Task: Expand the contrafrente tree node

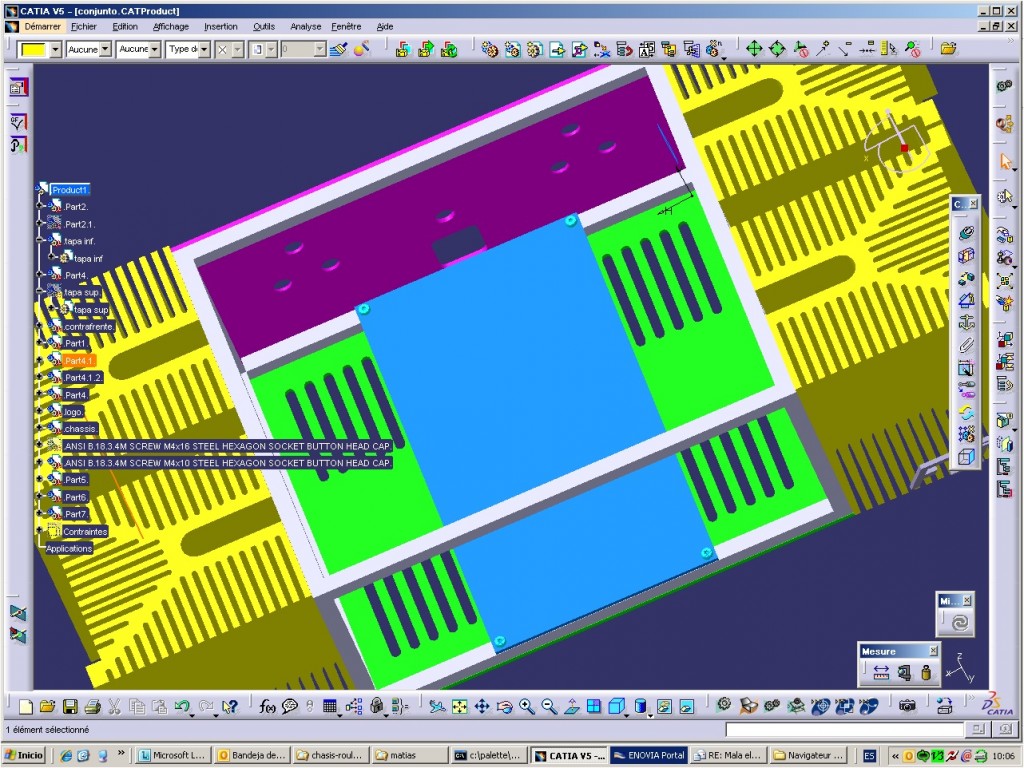Action: coord(40,326)
